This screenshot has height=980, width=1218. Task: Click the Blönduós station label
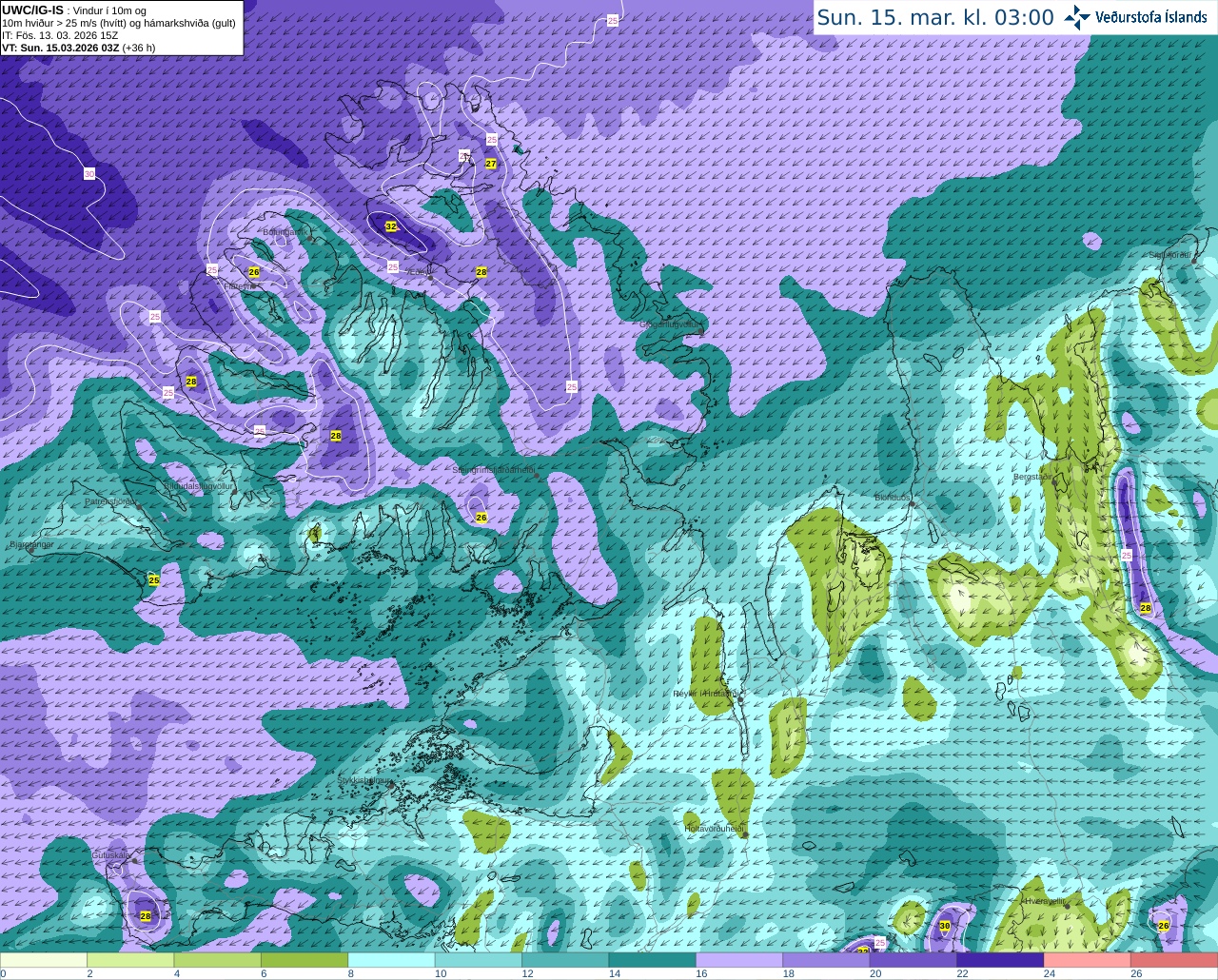893,498
